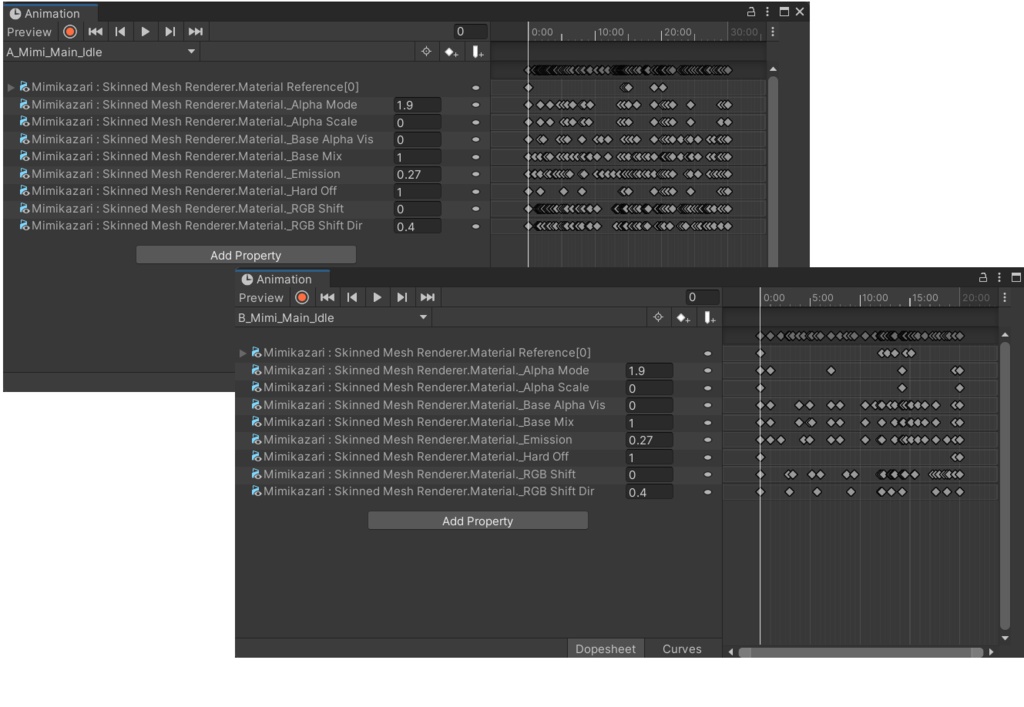Edit _RGB Shift Dir value in B_Mimi_Main_Idle window
The image size is (1024, 707).
coord(649,492)
